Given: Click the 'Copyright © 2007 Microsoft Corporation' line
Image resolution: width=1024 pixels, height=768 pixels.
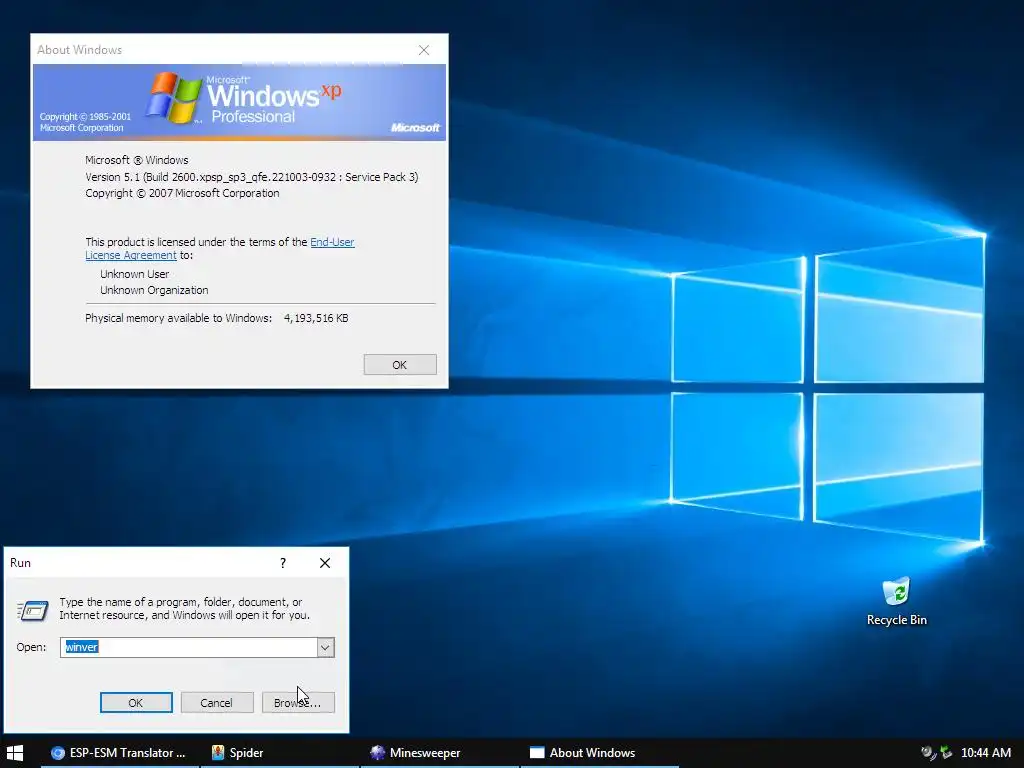Looking at the screenshot, I should click(182, 193).
